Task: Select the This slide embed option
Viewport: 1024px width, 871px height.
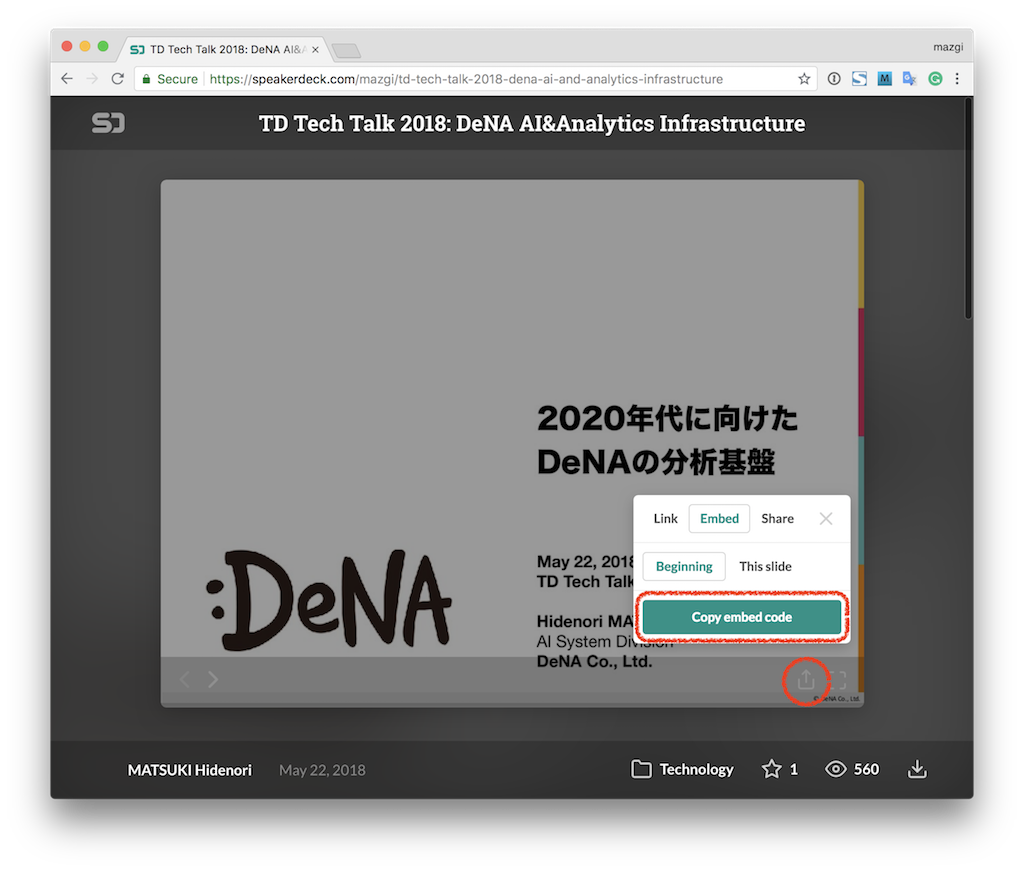Action: (765, 566)
